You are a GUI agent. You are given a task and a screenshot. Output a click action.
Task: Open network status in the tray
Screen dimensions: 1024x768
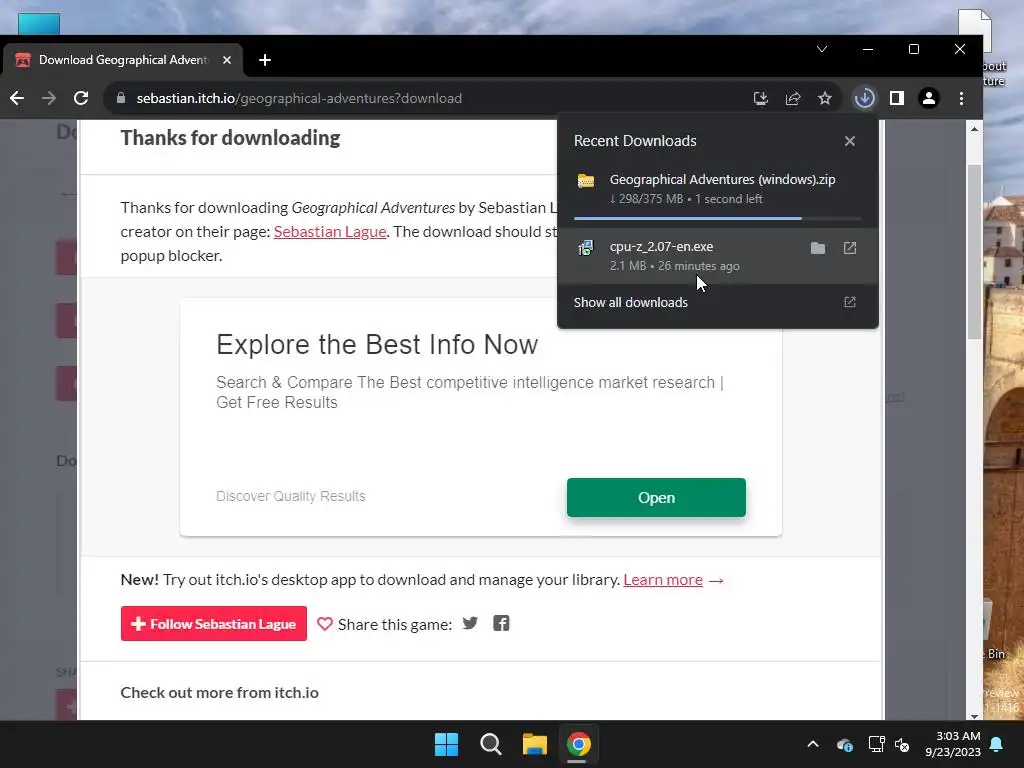[x=876, y=744]
